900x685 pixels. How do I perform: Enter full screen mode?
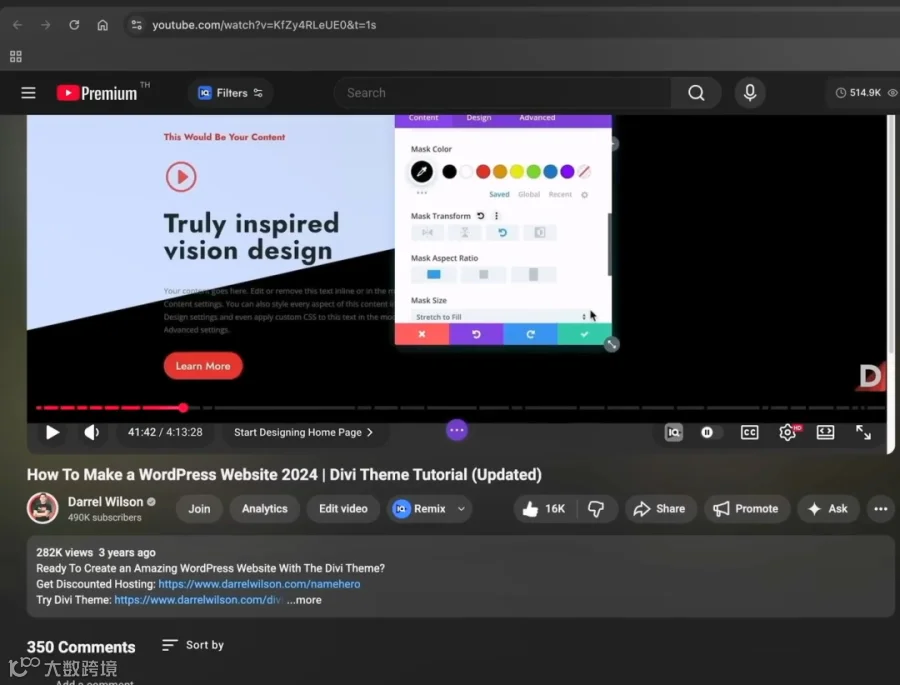(863, 432)
